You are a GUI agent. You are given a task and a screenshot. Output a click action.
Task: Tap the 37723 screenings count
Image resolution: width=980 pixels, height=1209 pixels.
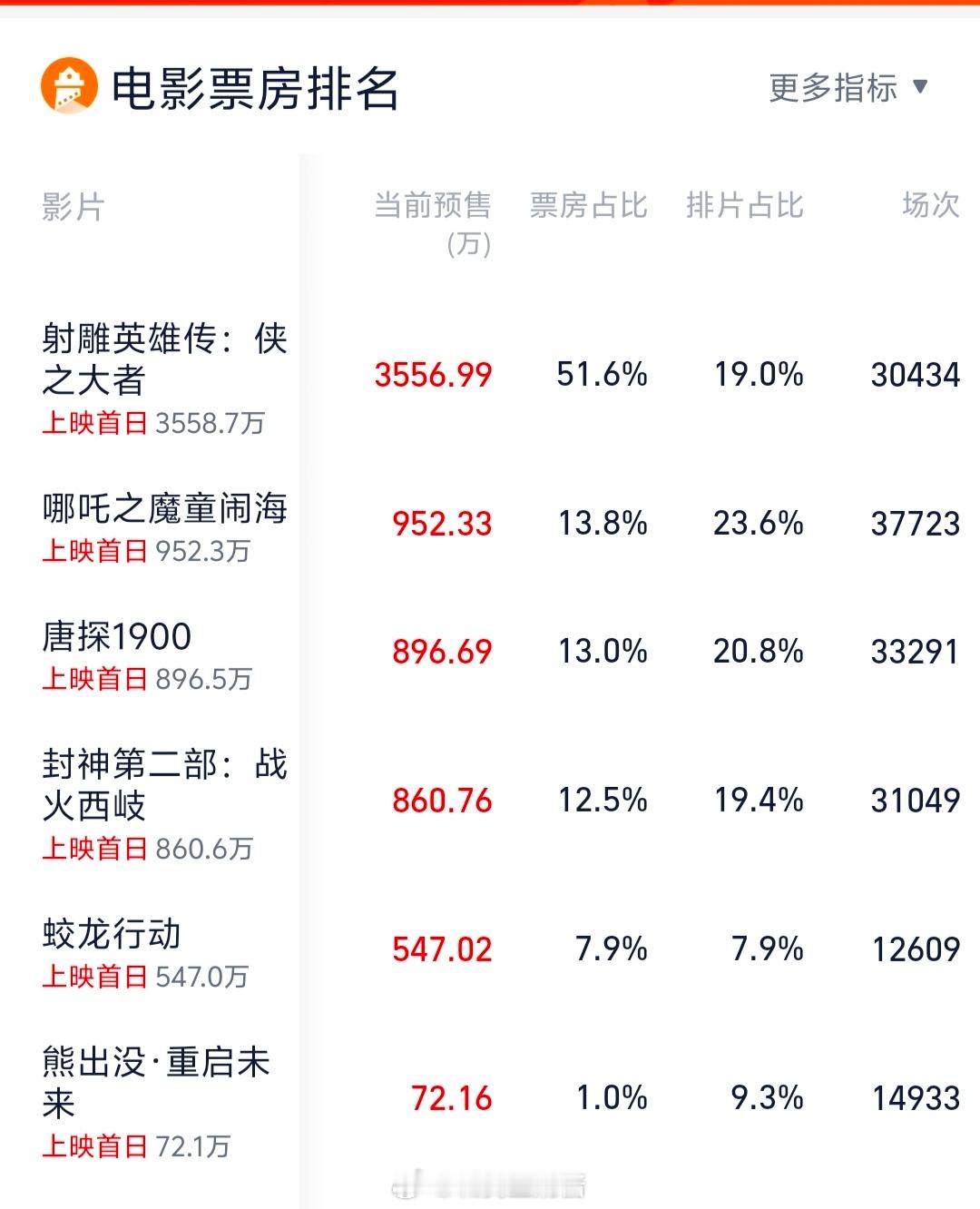point(916,523)
